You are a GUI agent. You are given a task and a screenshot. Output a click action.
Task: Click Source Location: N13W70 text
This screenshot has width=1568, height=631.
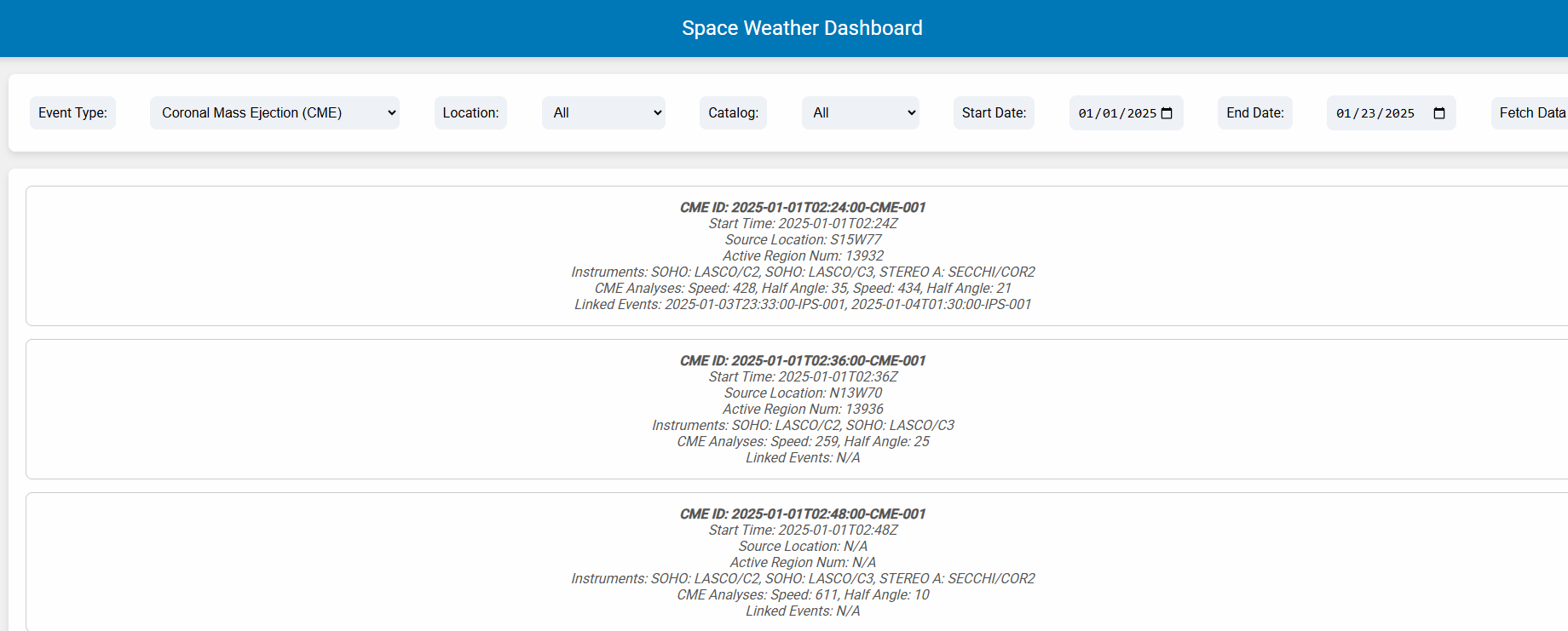803,393
